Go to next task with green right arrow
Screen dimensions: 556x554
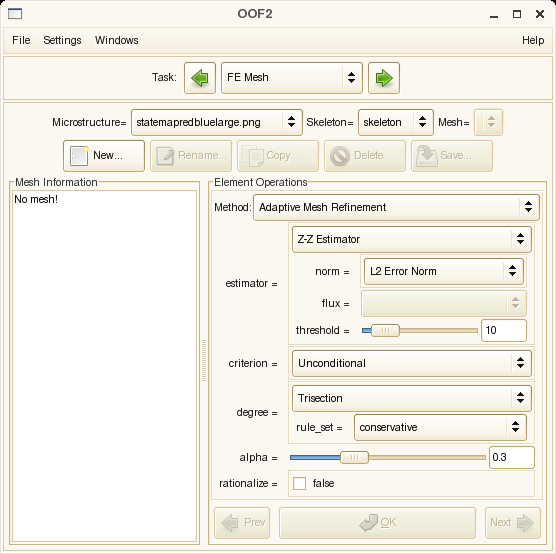(x=384, y=78)
